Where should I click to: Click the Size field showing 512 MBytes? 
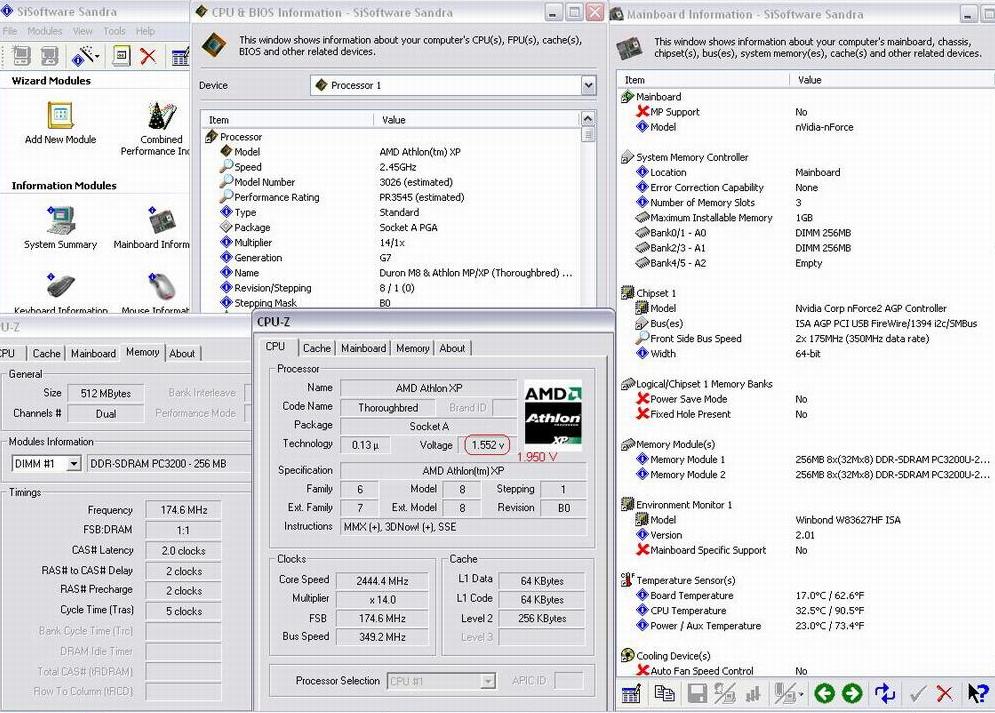click(x=105, y=393)
